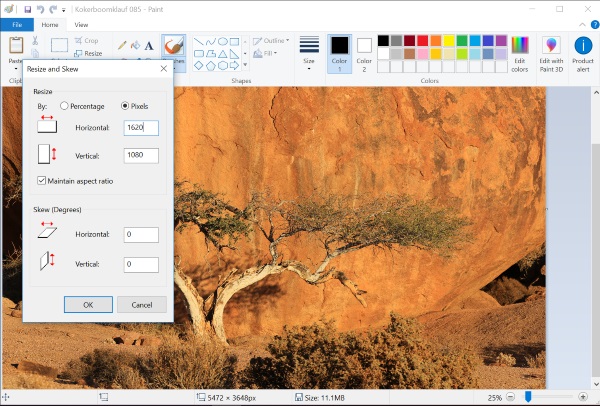Open Paint Help question mark

tap(595, 25)
